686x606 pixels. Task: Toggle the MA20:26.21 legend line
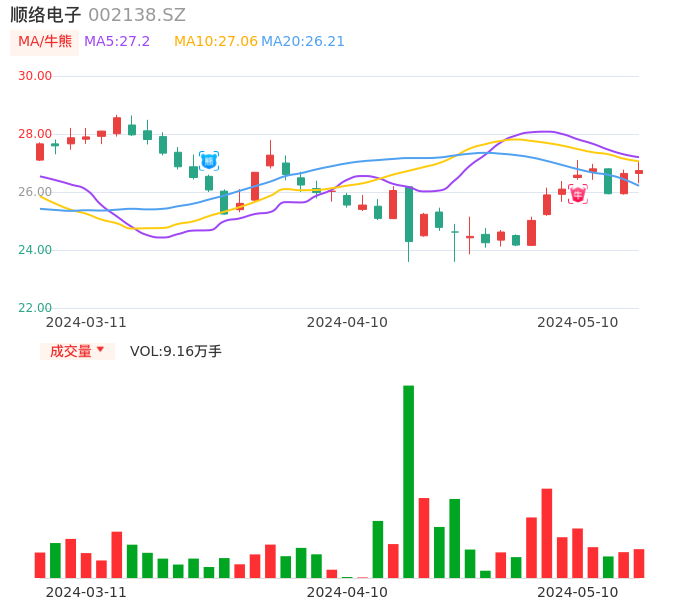[x=303, y=42]
